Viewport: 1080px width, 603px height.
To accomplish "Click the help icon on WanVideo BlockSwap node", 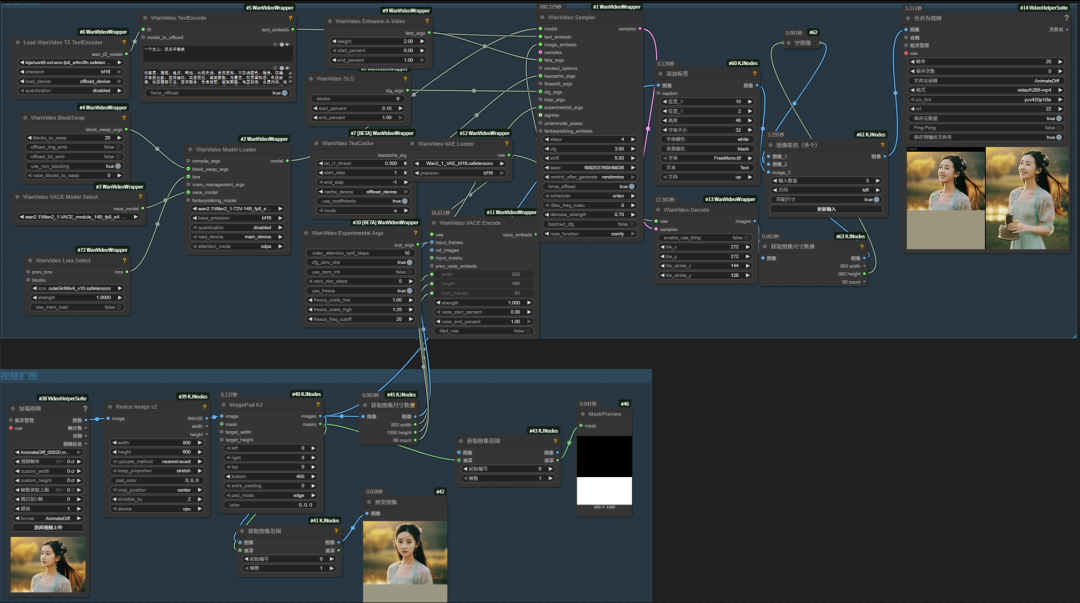I will click(x=124, y=118).
